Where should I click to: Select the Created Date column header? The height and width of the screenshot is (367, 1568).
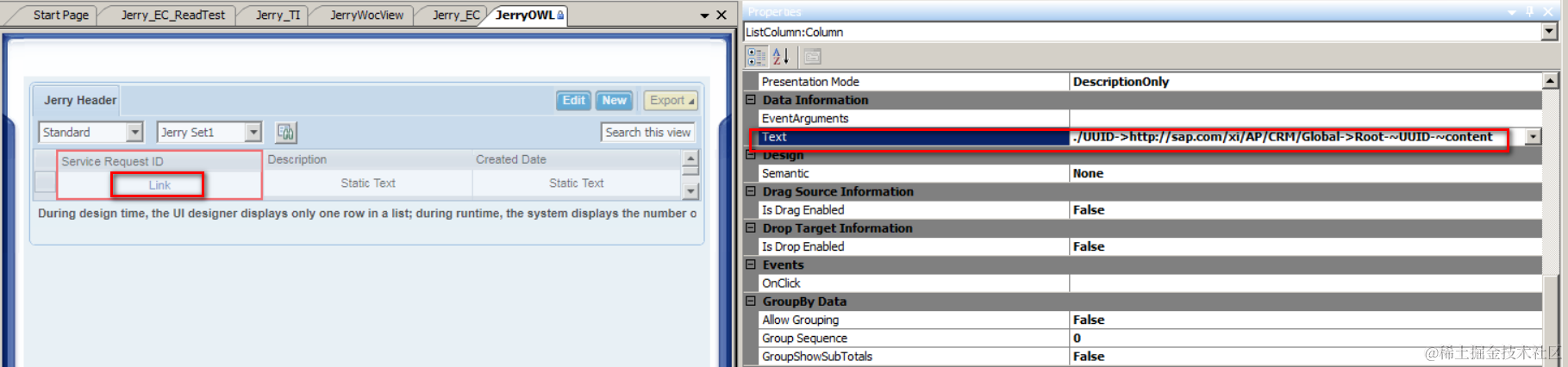577,159
